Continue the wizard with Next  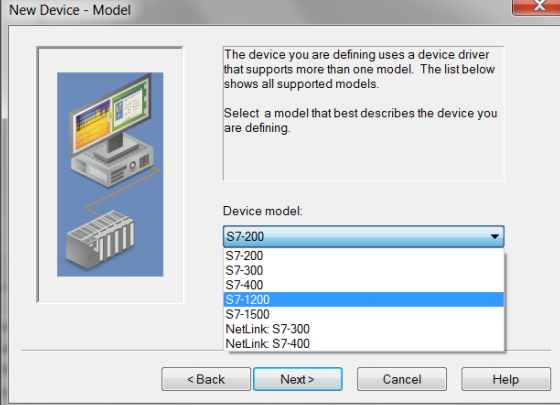(298, 379)
